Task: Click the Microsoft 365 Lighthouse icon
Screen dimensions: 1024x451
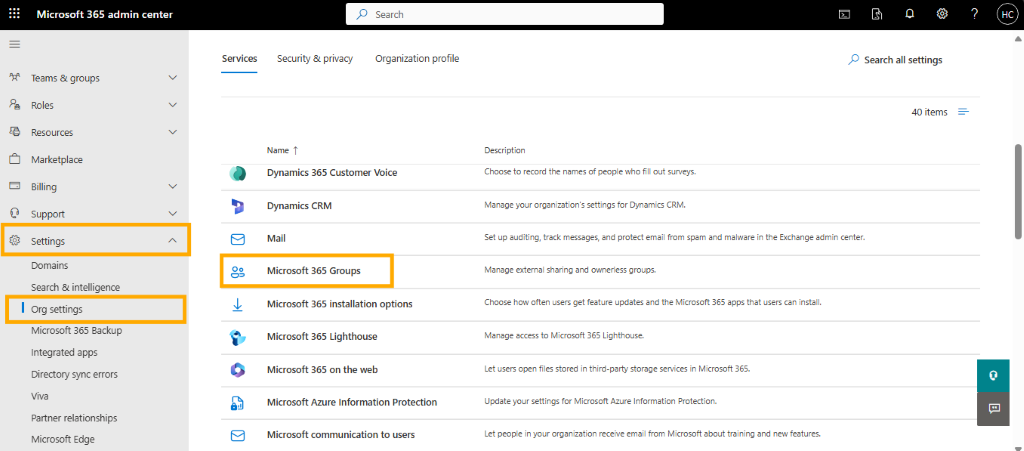Action: coord(238,337)
